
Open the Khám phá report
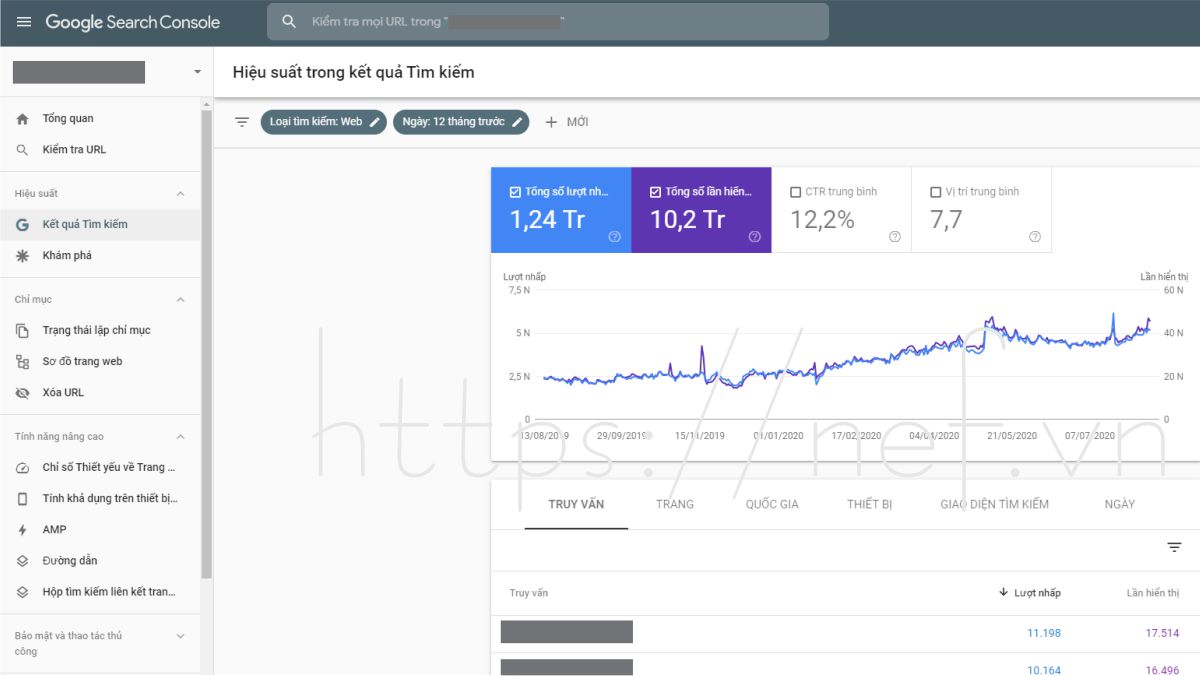click(67, 256)
